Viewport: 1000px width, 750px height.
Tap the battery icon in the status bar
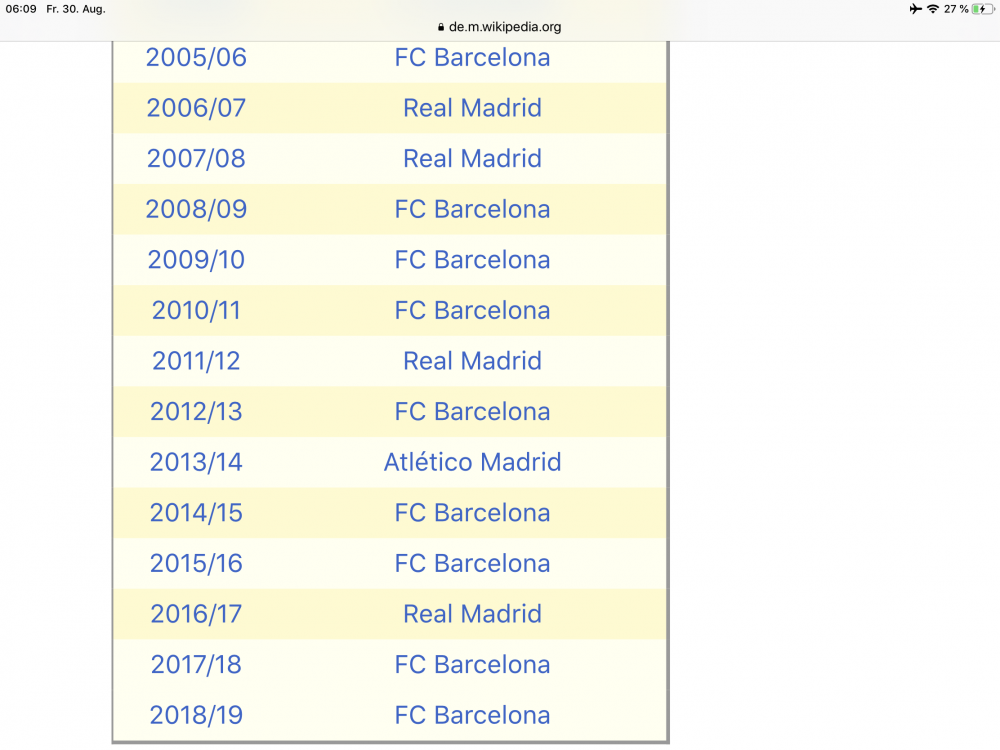coord(982,9)
